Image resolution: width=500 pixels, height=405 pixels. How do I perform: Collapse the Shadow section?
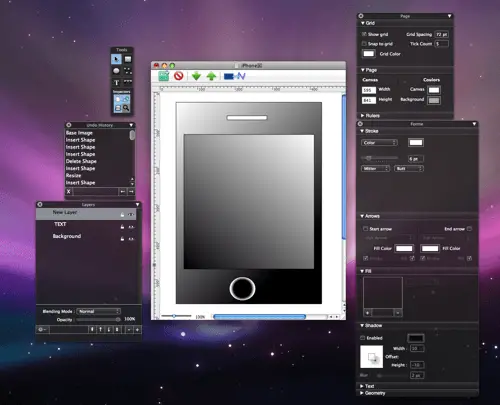362,325
